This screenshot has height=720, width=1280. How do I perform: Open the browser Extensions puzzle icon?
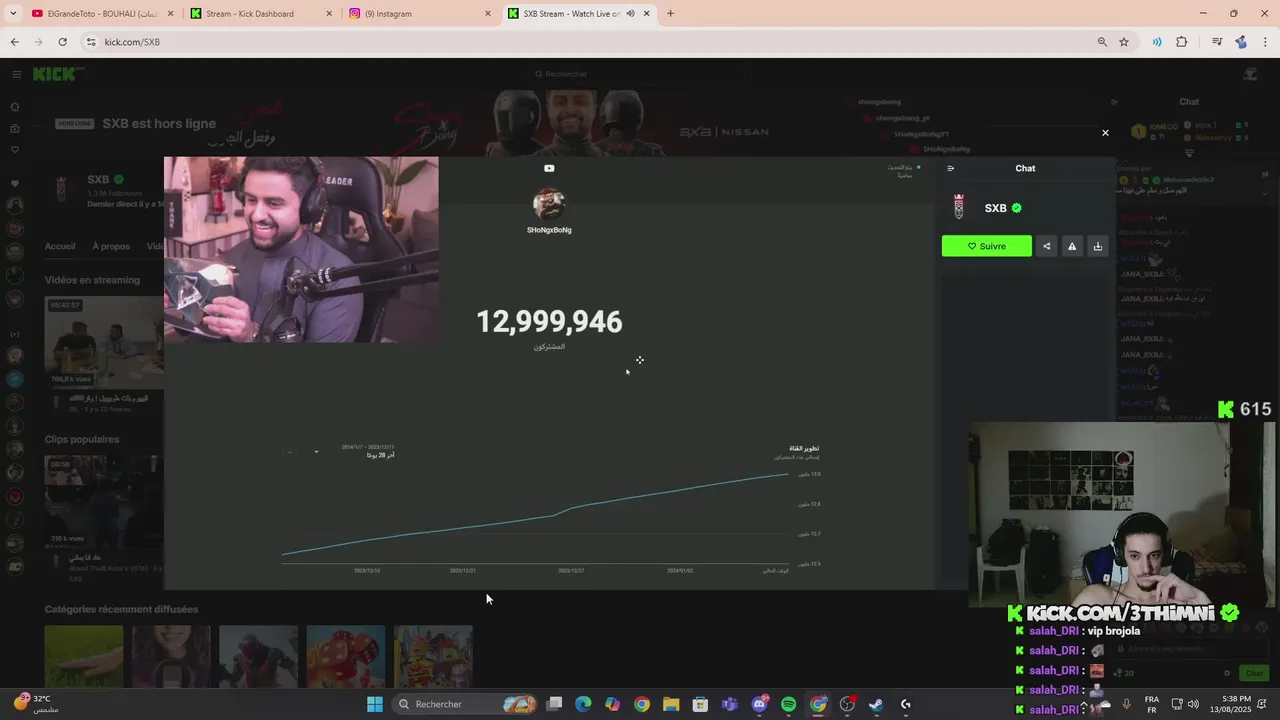coord(1182,42)
